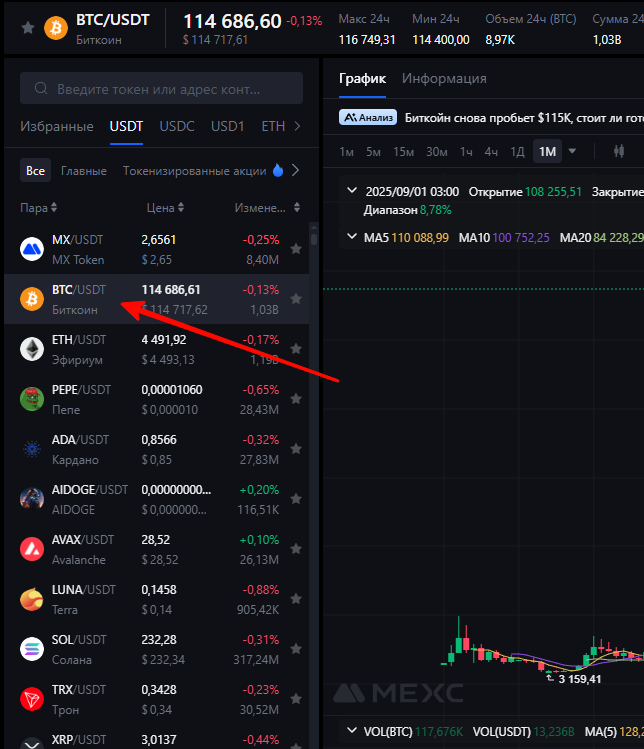Open the Информация tab

(x=444, y=78)
